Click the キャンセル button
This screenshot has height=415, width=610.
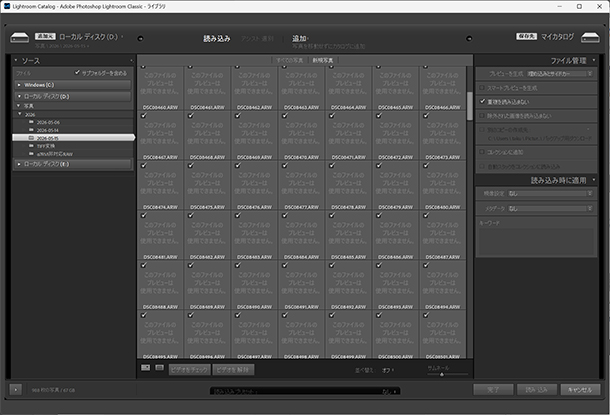[580, 389]
